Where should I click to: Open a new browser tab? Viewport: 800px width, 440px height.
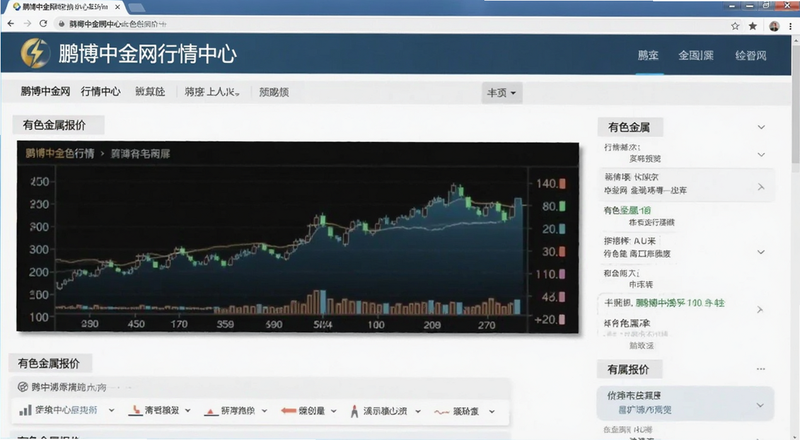pyautogui.click(x=136, y=8)
